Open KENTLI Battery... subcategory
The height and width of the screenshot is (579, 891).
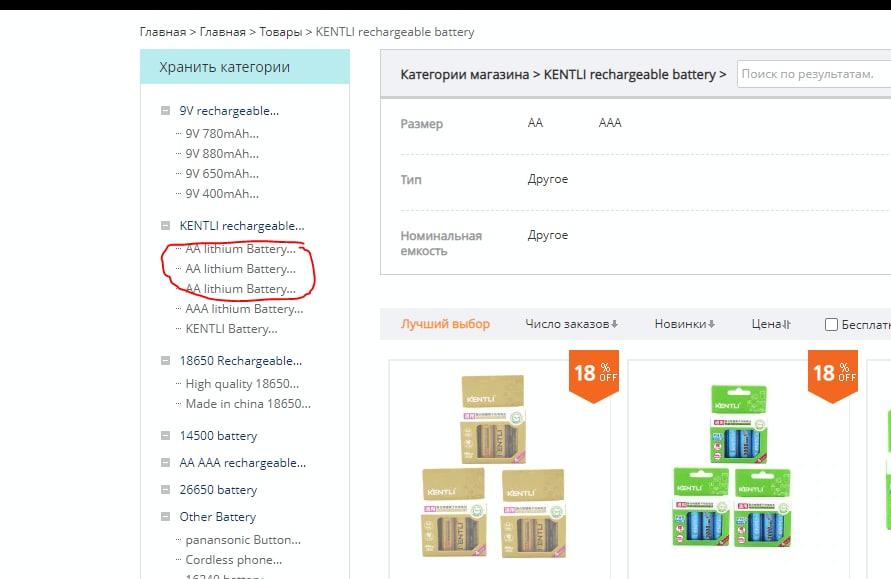231,328
